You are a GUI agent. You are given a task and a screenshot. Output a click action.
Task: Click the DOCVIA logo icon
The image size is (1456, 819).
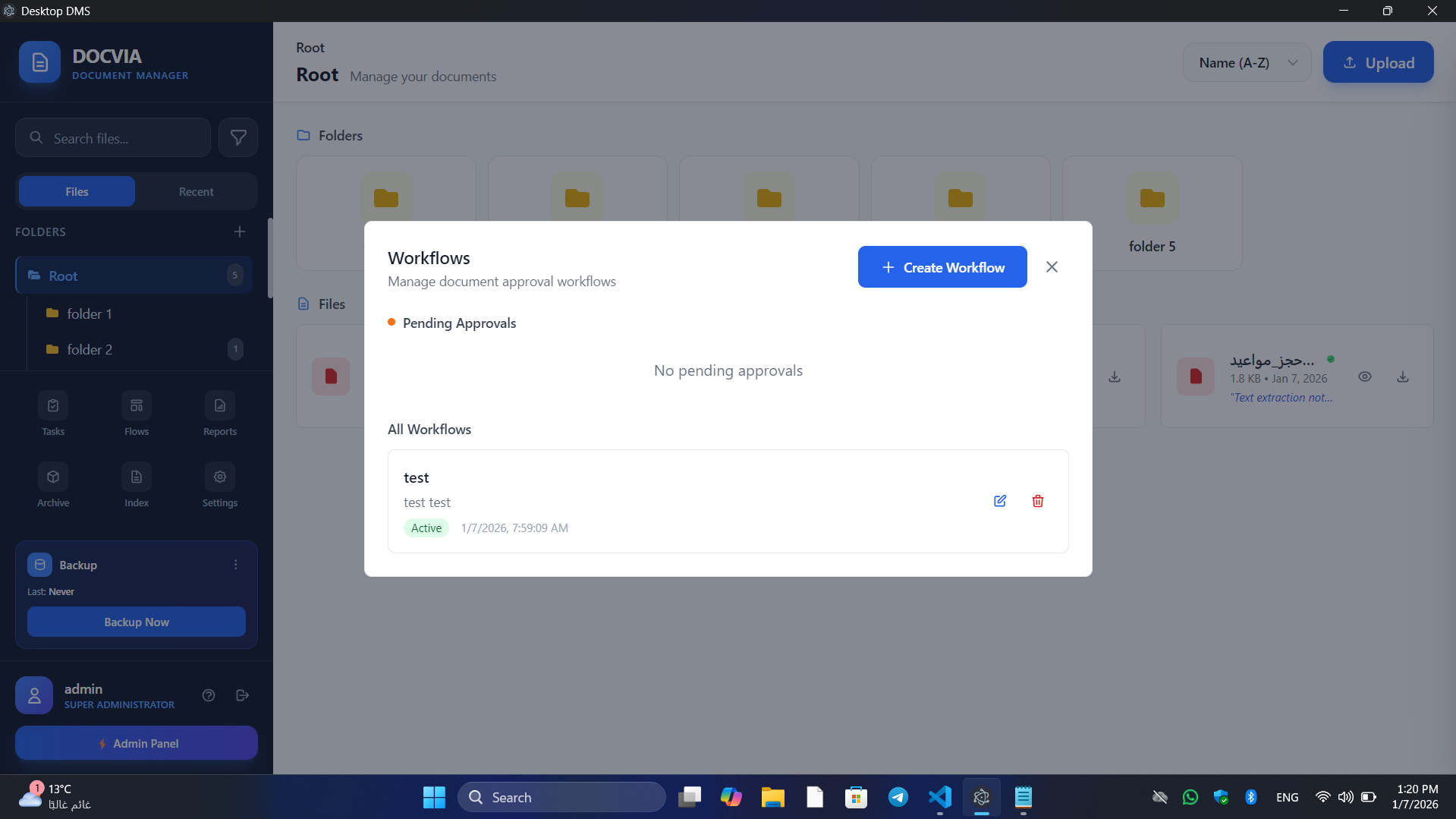tap(39, 62)
